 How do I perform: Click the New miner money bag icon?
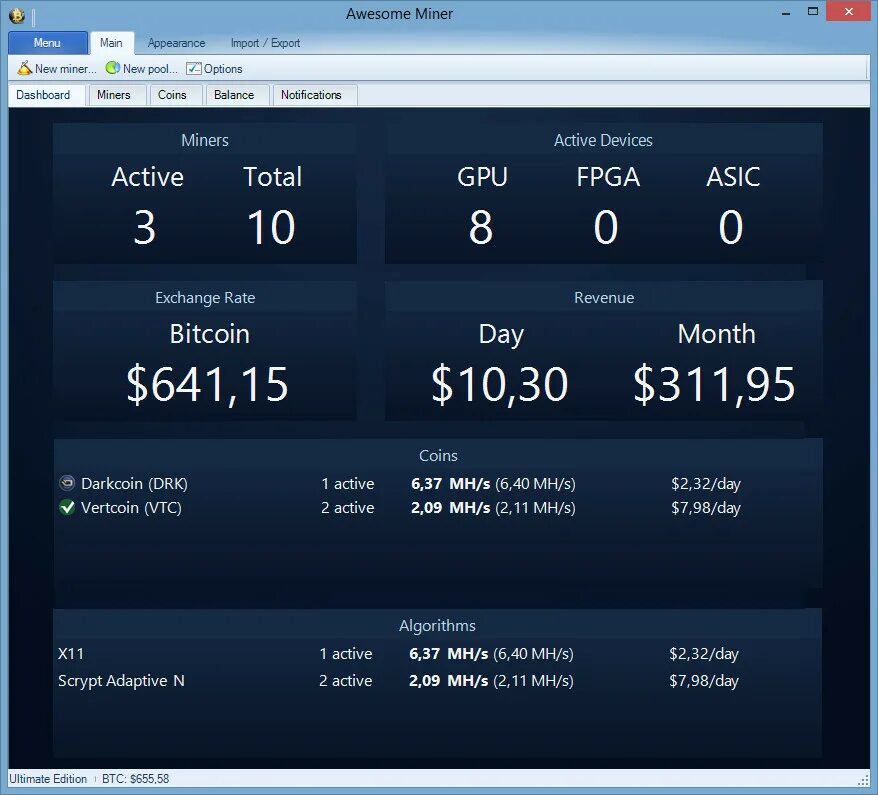pyautogui.click(x=25, y=69)
